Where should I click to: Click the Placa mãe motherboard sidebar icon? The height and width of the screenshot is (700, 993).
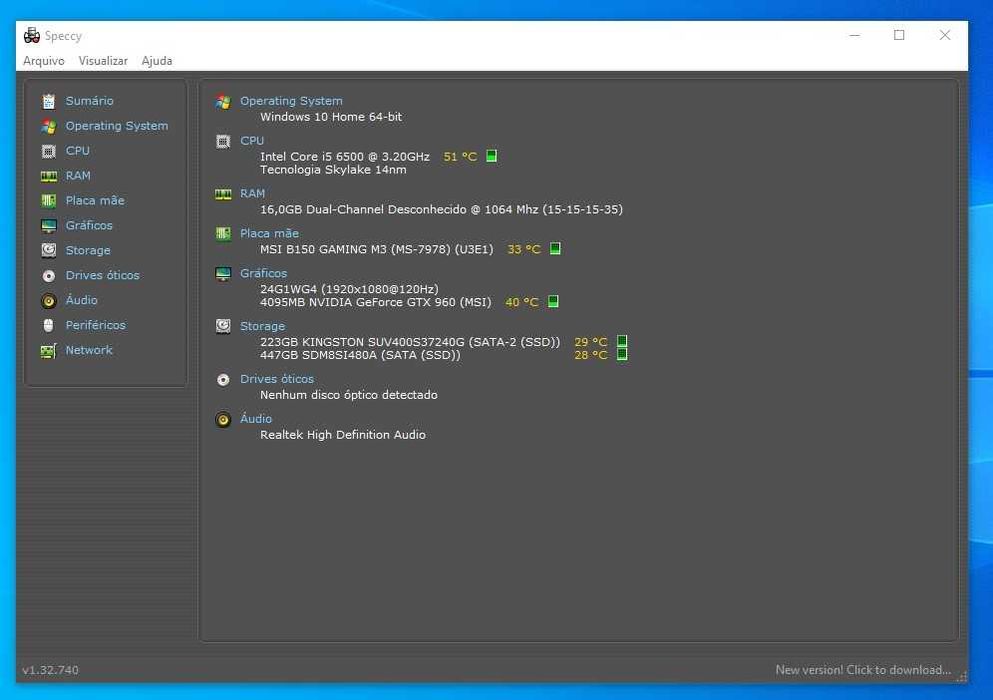pos(49,201)
